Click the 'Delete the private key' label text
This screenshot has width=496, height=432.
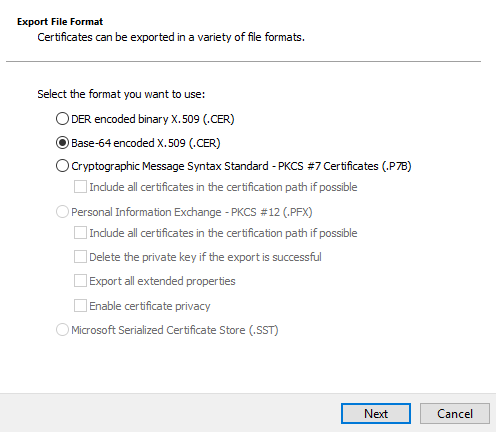tap(205, 257)
